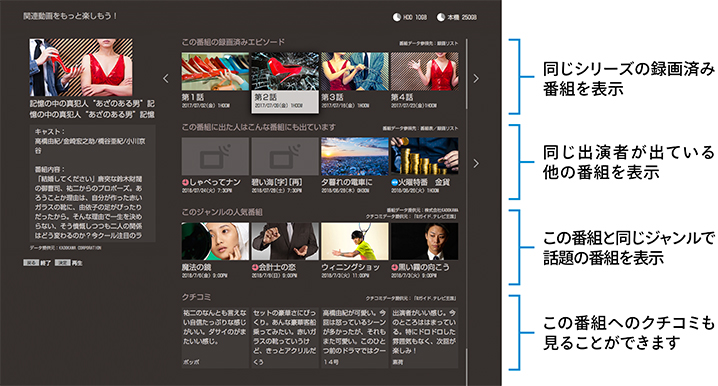Screen dimensions: 718x386
Task: Click the vertical scrollbar at right edge
Action: tap(467, 211)
